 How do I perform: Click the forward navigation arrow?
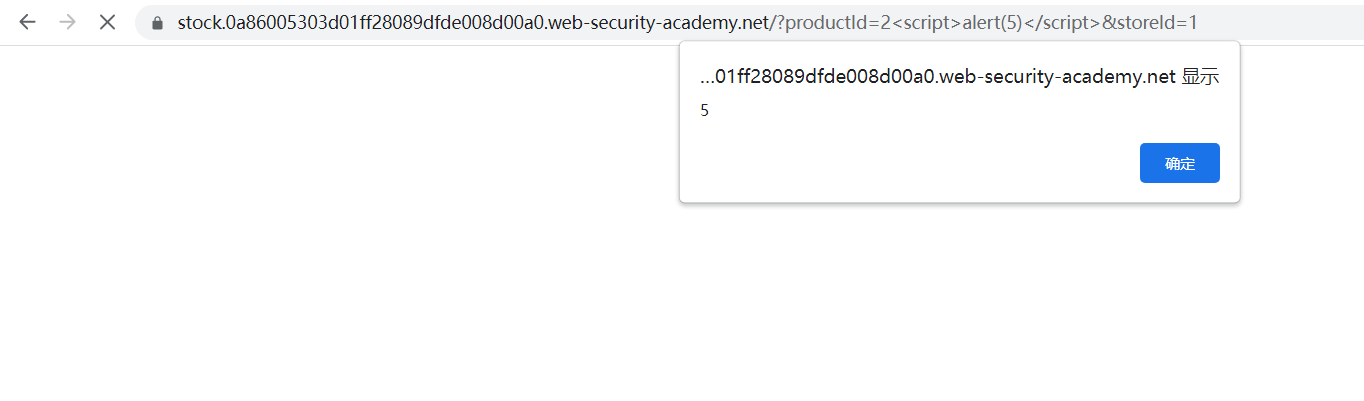tap(67, 22)
